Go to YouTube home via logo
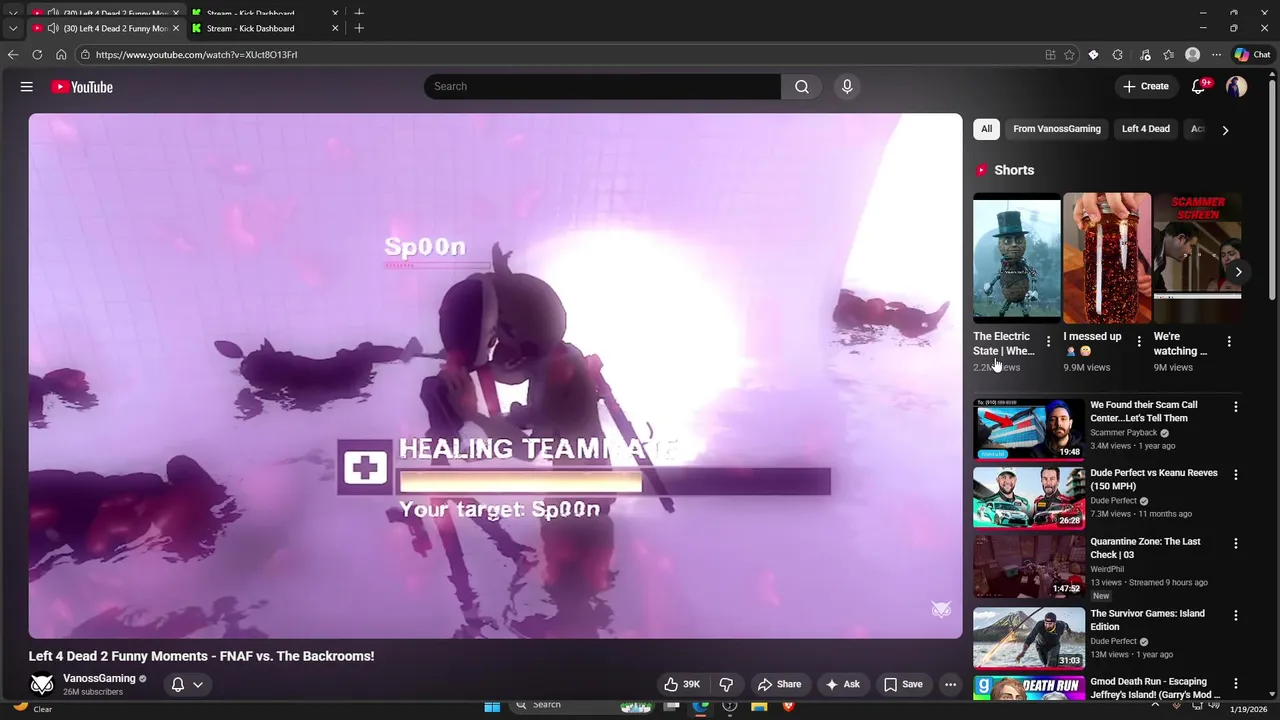The height and width of the screenshot is (720, 1280). tap(82, 87)
